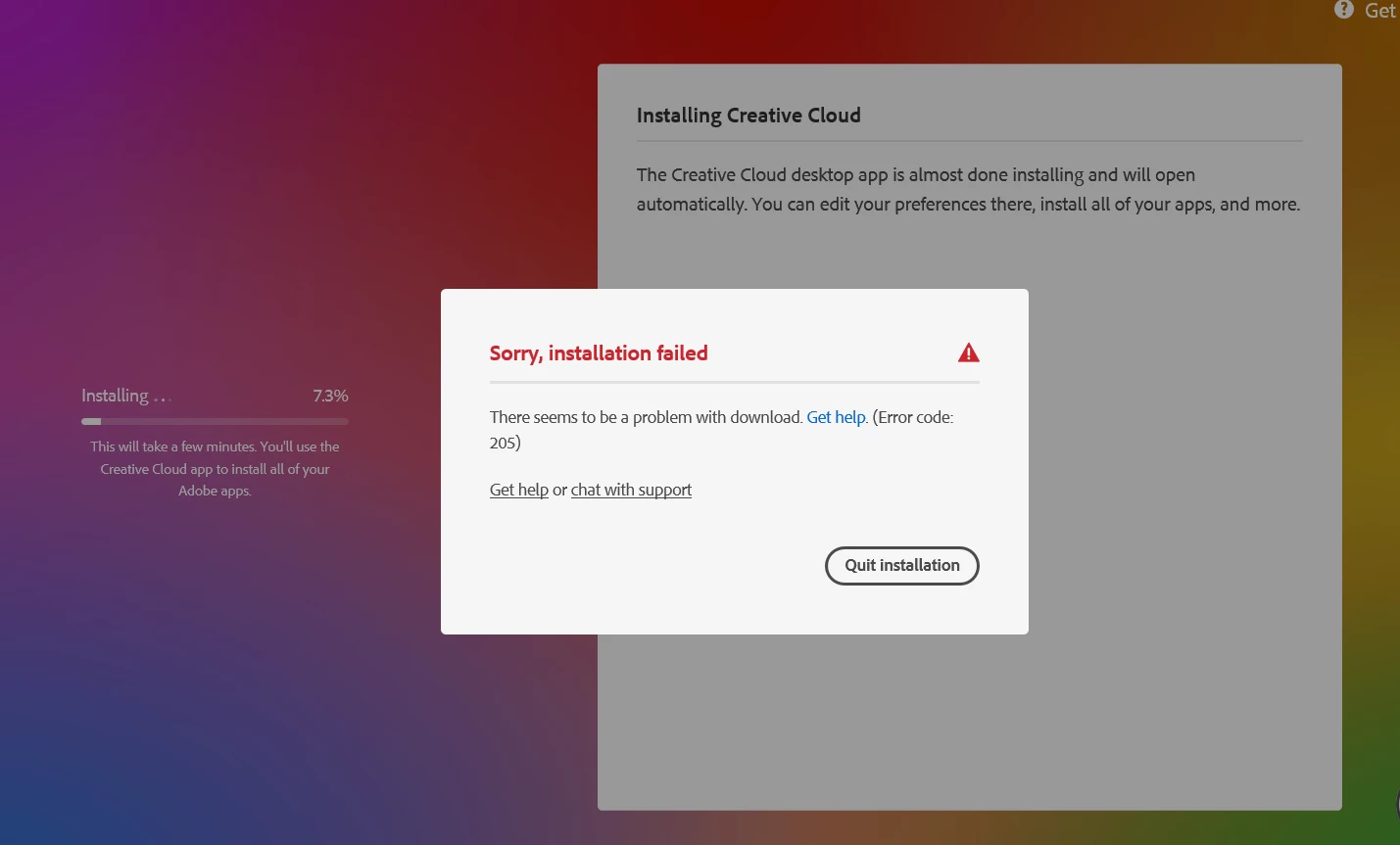The height and width of the screenshot is (845, 1400).
Task: Click the 'Installing' status label
Action: coord(115,396)
